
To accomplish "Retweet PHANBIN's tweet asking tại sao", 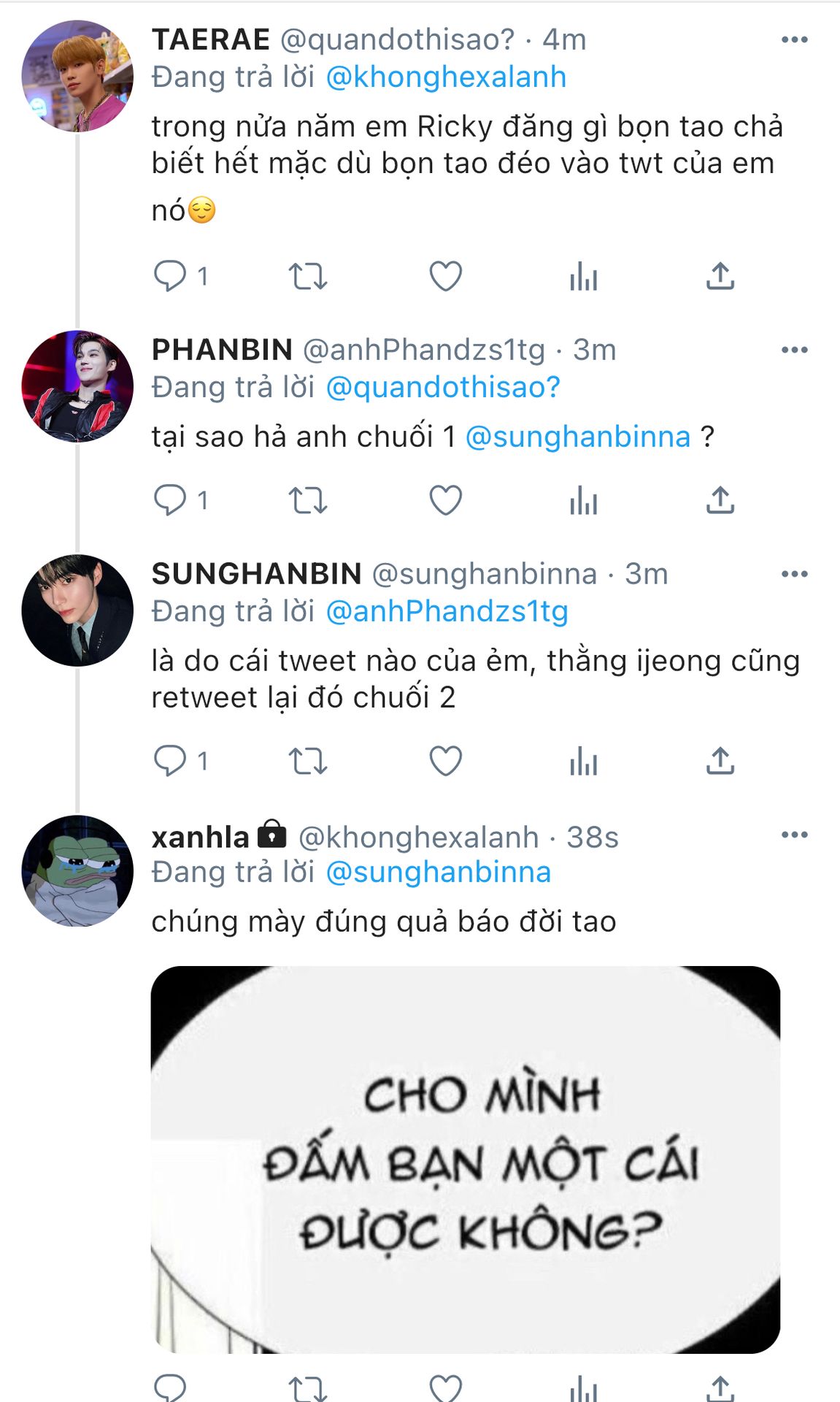I will point(307,501).
